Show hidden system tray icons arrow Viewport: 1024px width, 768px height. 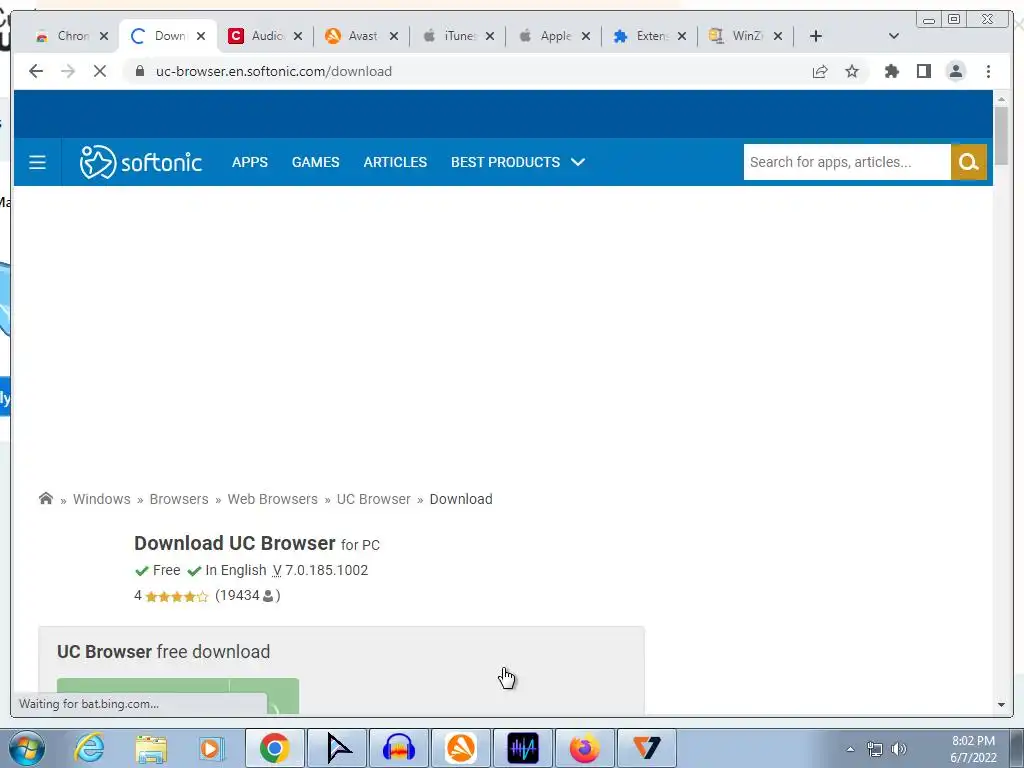pos(850,749)
